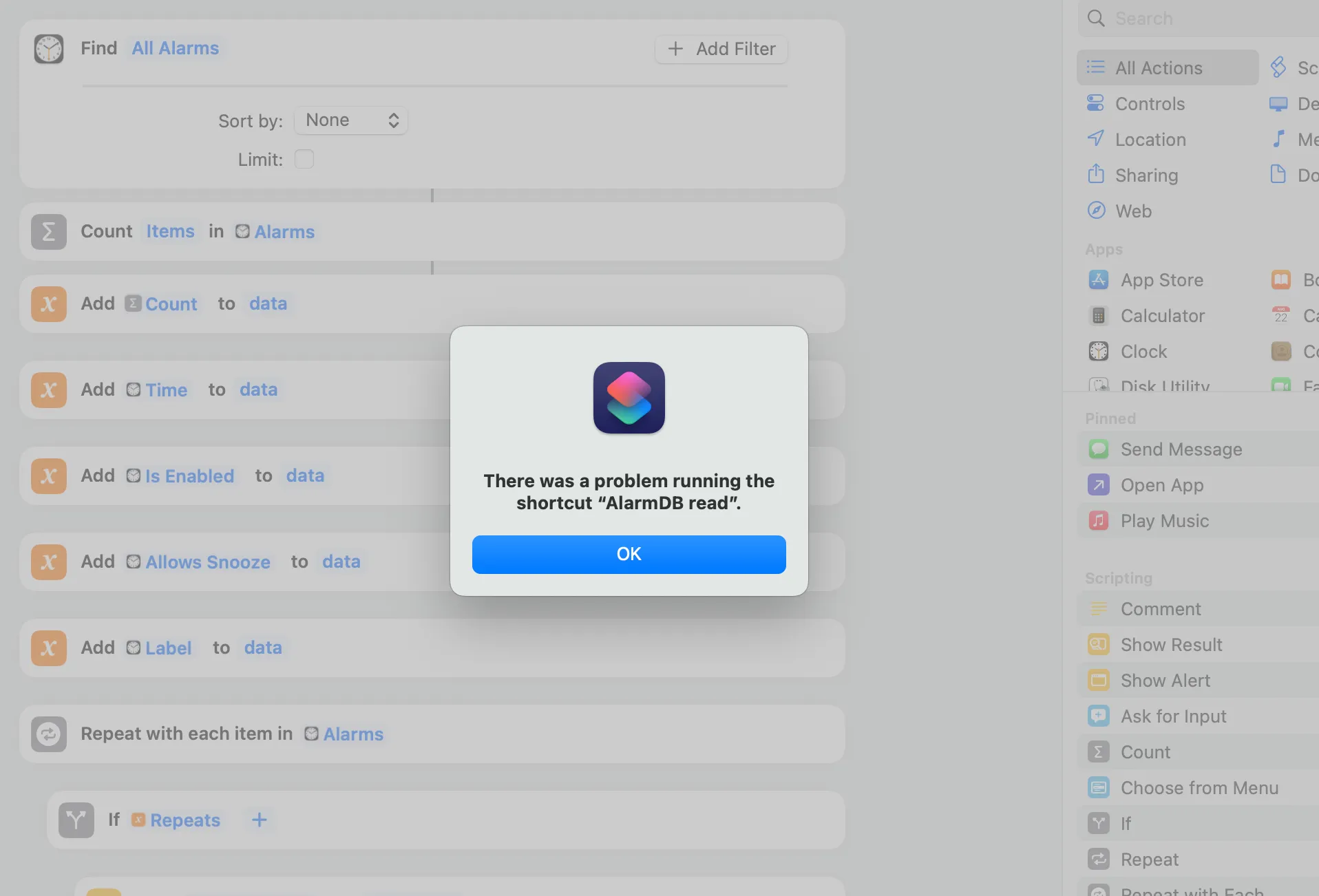Click the data variable on the Add Label row

point(263,648)
